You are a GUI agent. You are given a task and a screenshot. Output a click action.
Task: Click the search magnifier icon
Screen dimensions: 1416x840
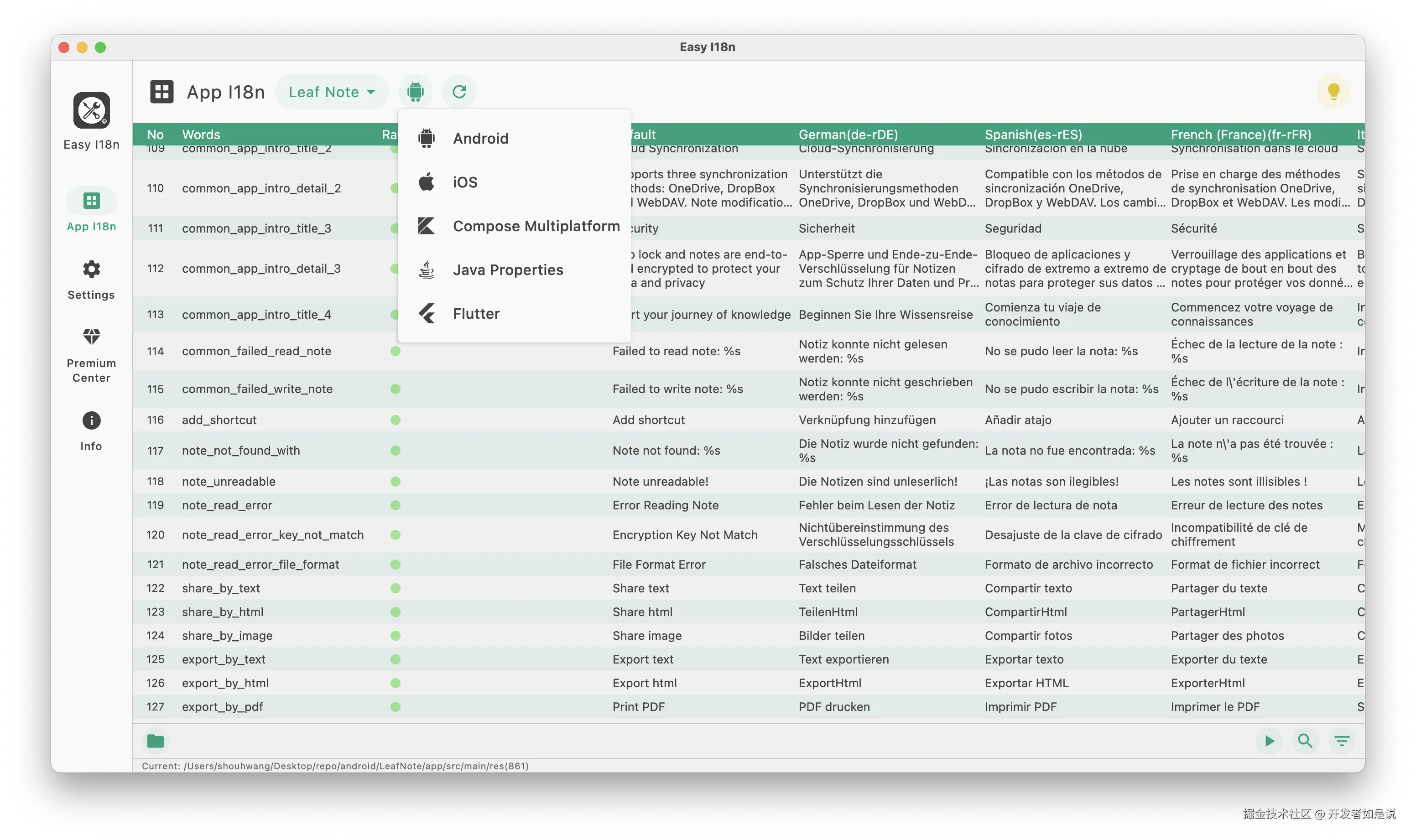pos(1305,741)
